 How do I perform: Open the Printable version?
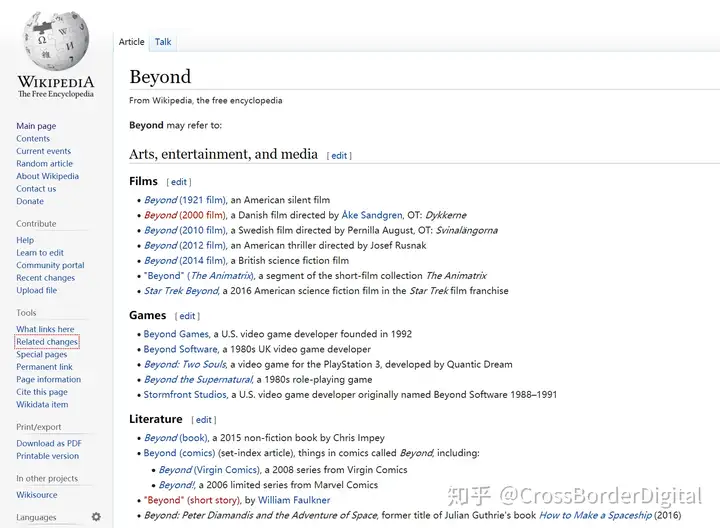click(48, 456)
